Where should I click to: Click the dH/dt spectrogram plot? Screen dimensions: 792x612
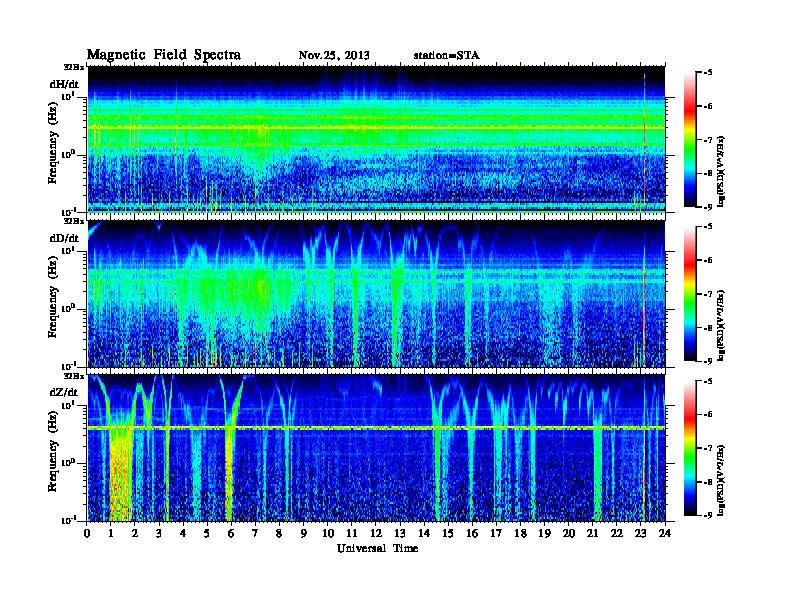(x=376, y=139)
